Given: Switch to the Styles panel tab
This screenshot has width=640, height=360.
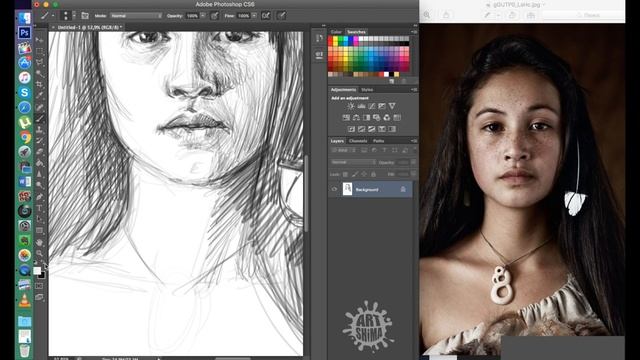Looking at the screenshot, I should point(367,89).
